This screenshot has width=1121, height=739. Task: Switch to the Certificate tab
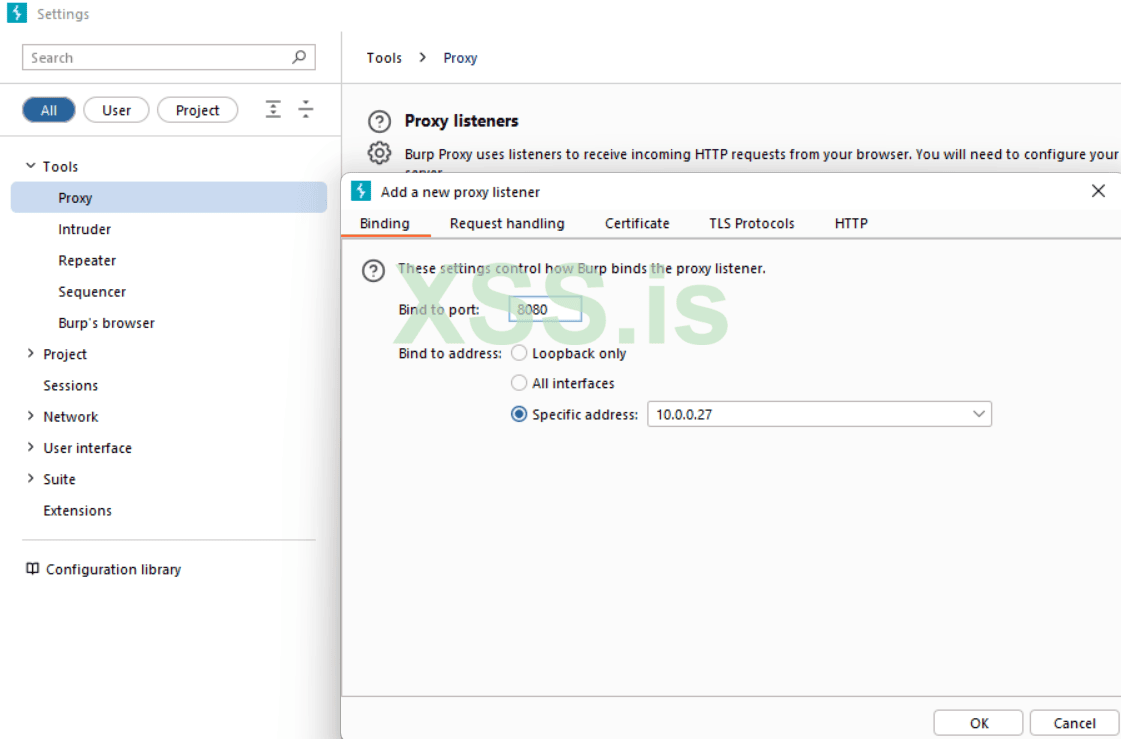coord(637,223)
